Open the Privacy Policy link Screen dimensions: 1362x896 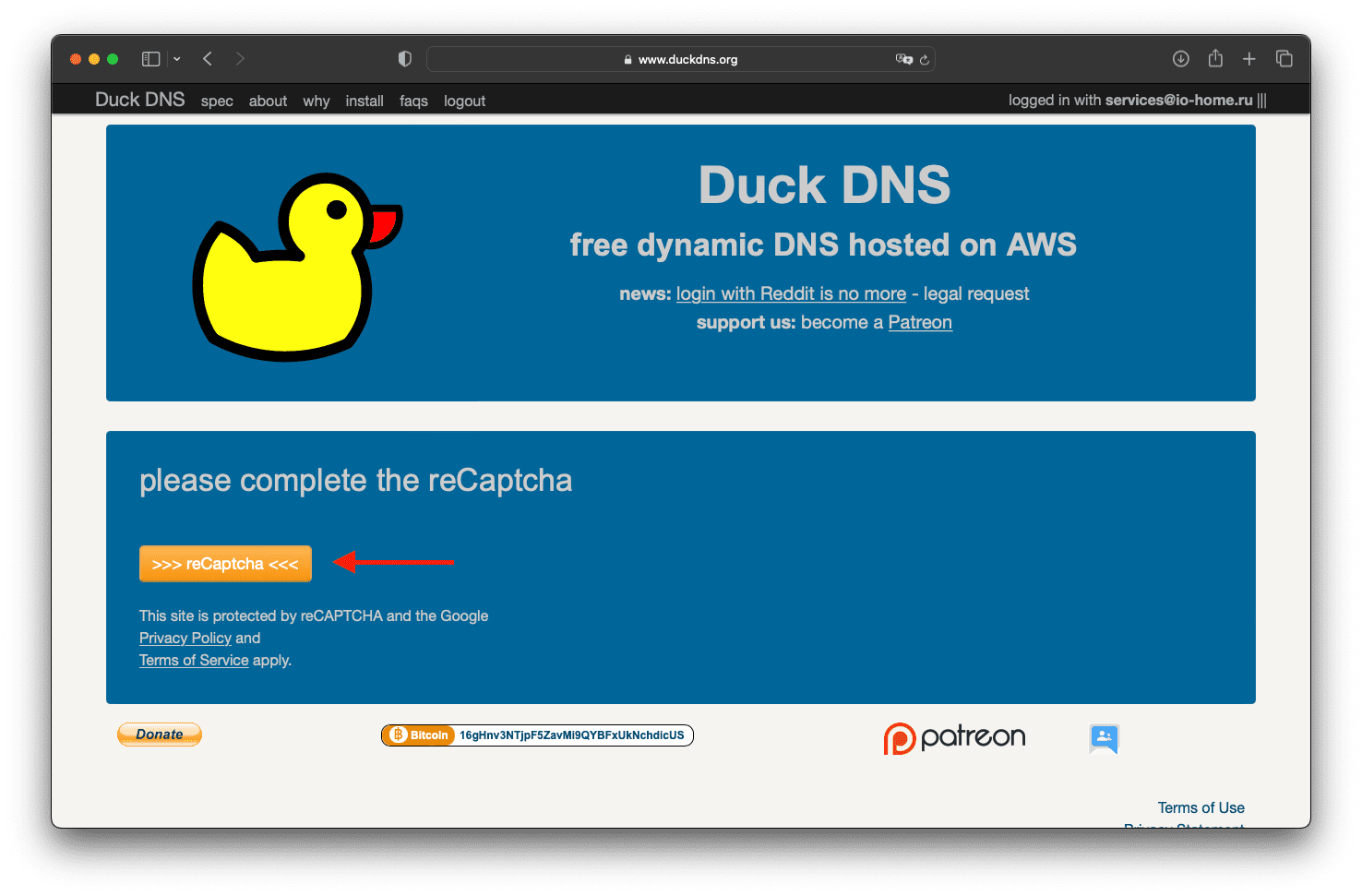point(185,638)
